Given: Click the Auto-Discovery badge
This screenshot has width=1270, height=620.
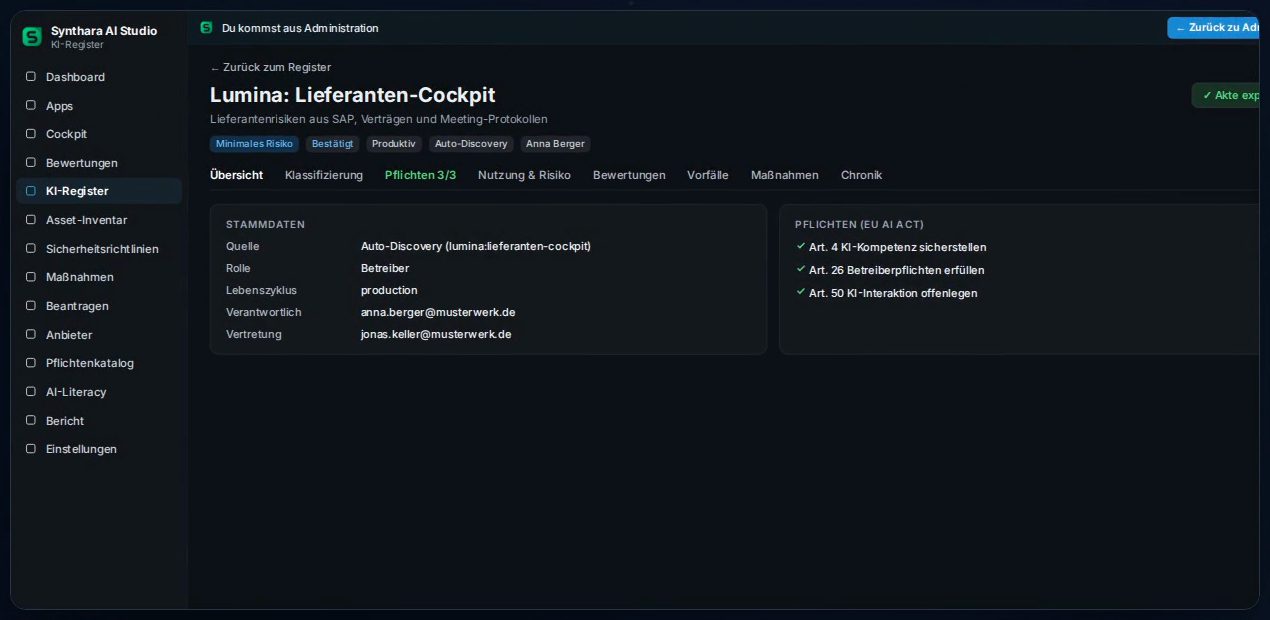Looking at the screenshot, I should point(471,144).
